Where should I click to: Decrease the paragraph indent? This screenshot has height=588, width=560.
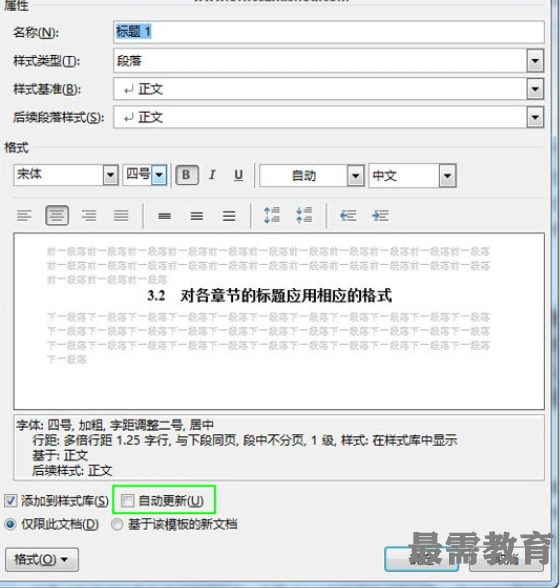(348, 216)
